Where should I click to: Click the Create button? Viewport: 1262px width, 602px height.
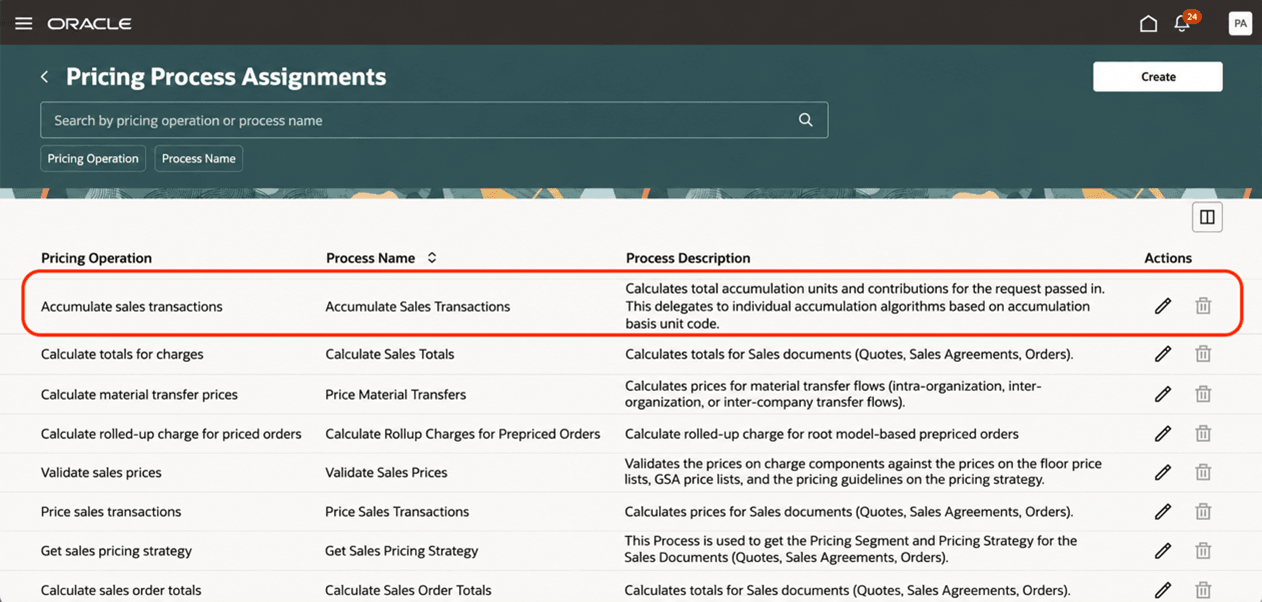(x=1158, y=77)
